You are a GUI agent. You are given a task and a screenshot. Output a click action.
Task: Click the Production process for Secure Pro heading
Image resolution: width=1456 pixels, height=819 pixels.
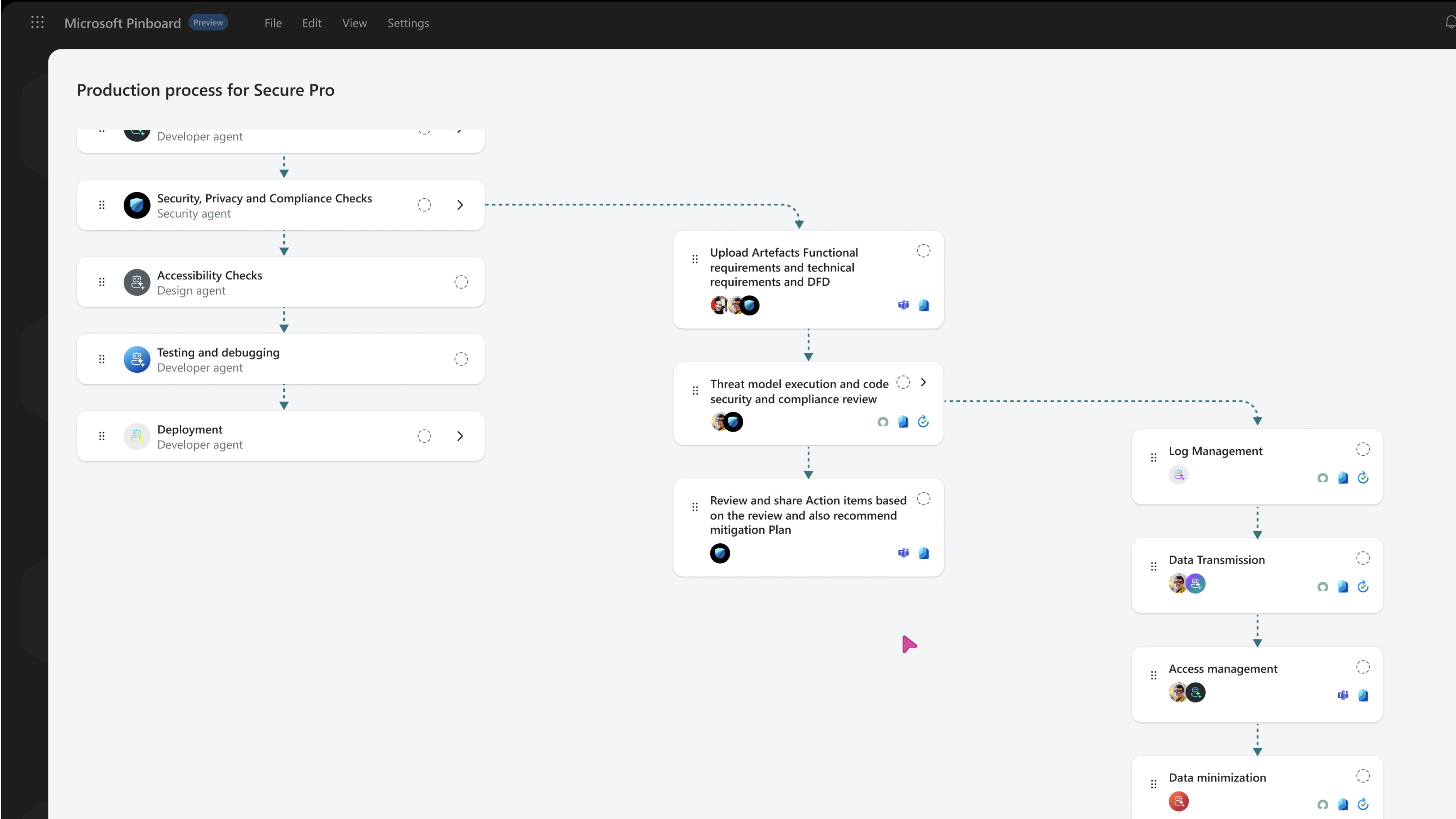(x=205, y=90)
